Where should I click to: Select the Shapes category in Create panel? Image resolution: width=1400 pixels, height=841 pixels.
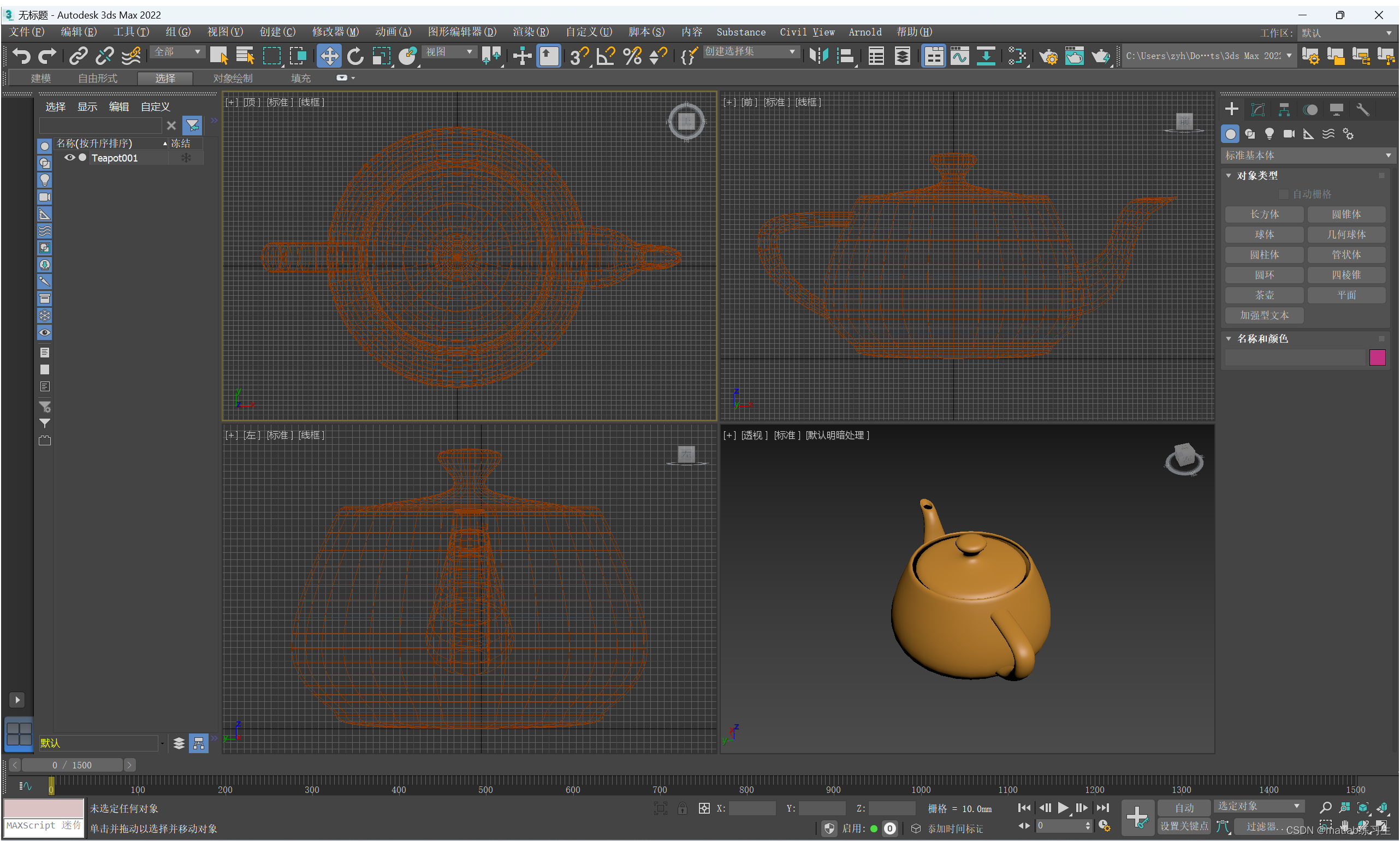[x=1250, y=133]
